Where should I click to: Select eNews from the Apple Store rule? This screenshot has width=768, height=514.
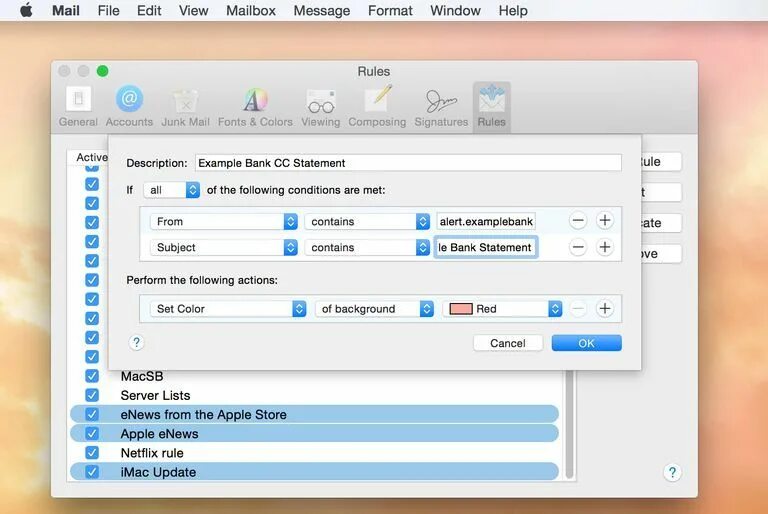point(314,414)
